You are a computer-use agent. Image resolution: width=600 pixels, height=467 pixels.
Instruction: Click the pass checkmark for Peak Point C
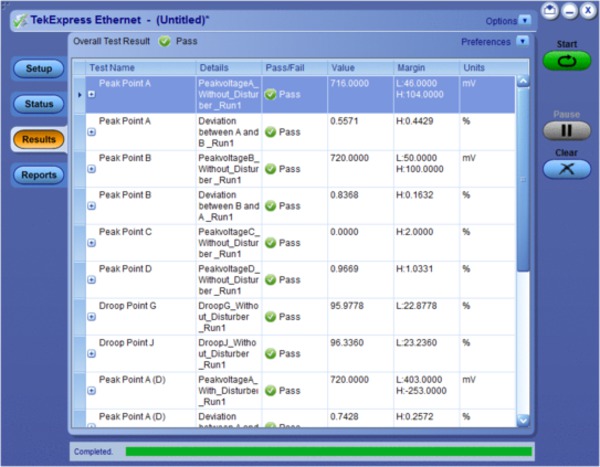[x=270, y=243]
